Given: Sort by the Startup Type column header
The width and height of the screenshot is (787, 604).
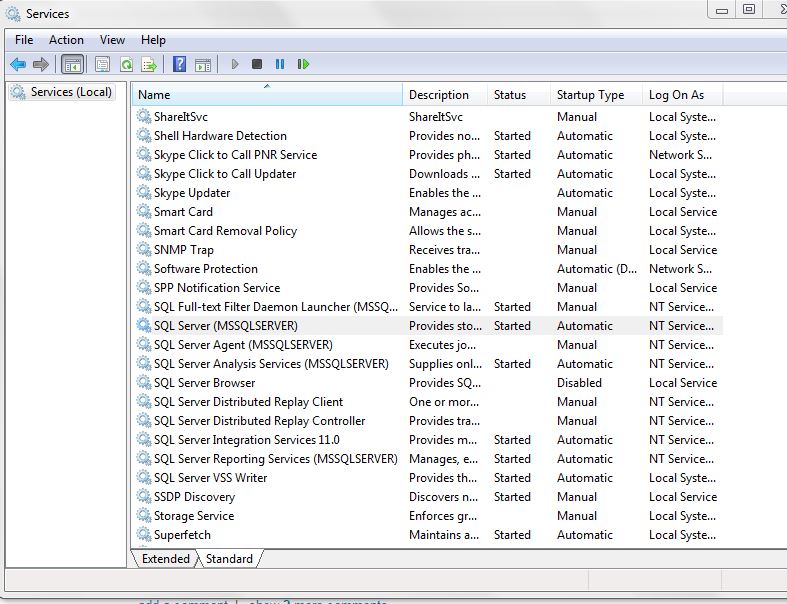Looking at the screenshot, I should [x=596, y=95].
